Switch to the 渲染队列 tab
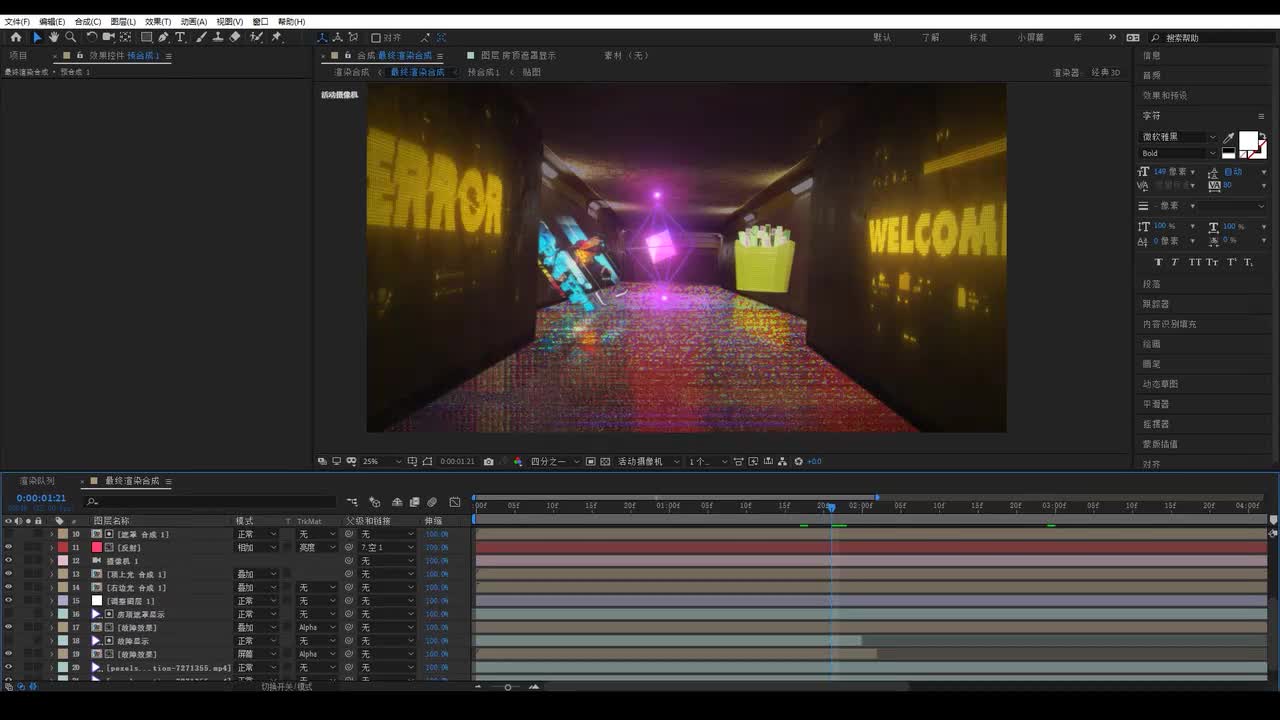 pyautogui.click(x=37, y=481)
